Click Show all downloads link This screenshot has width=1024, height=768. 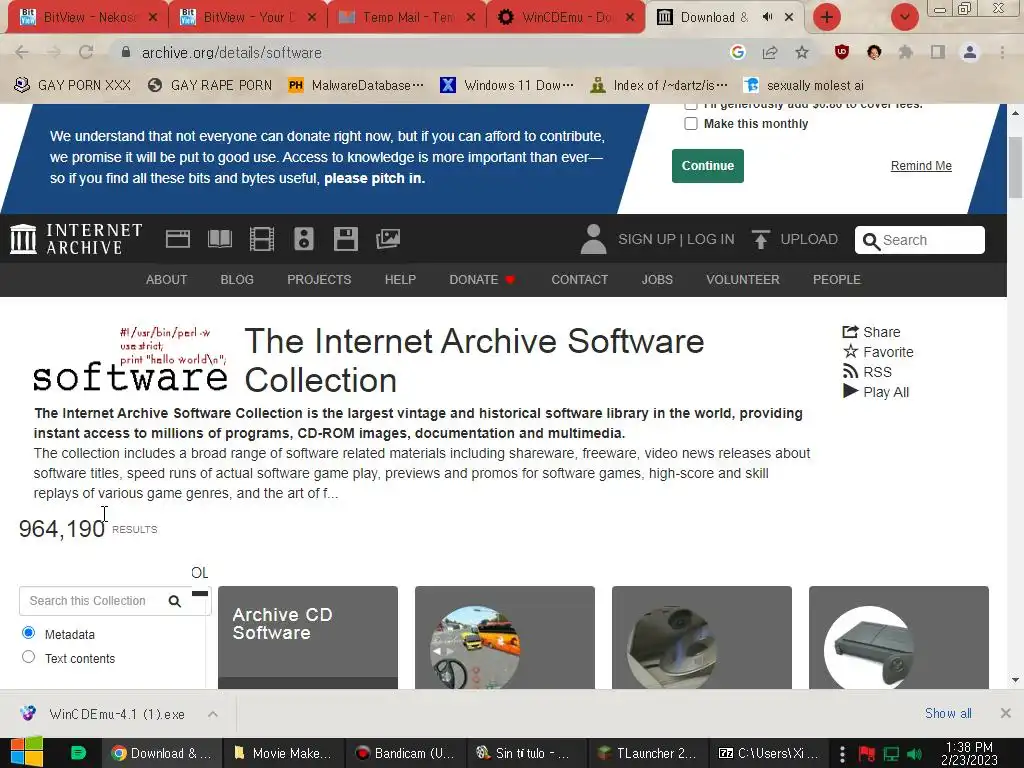coord(948,713)
